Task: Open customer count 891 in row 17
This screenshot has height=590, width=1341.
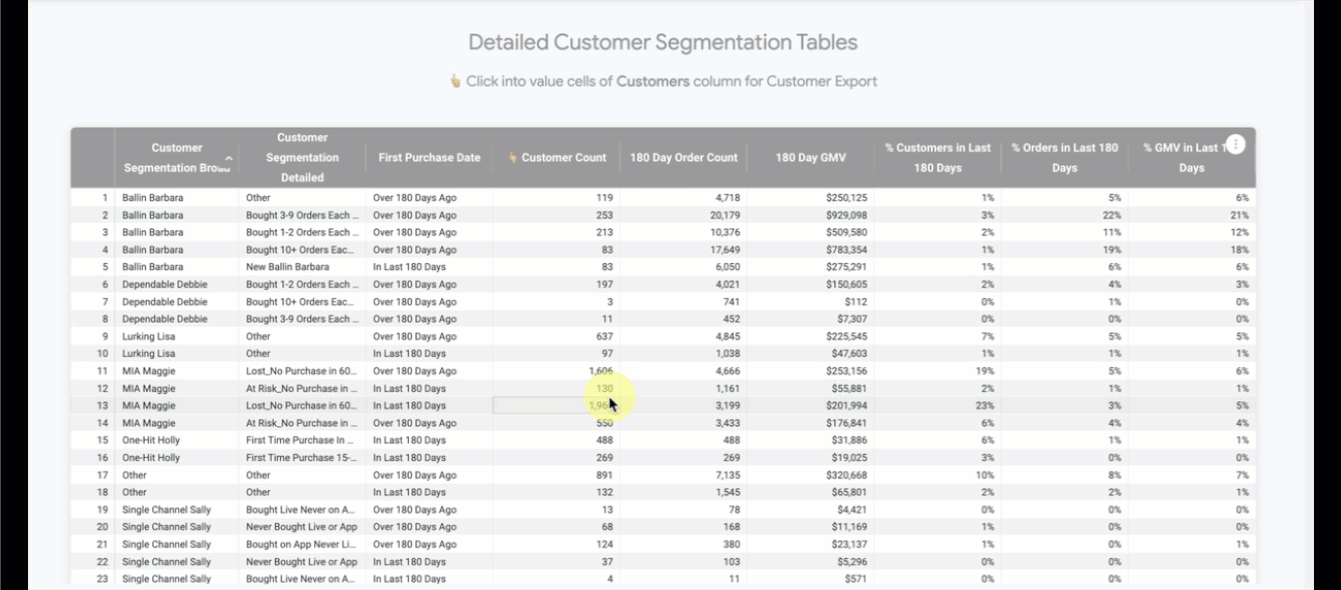Action: coord(603,475)
